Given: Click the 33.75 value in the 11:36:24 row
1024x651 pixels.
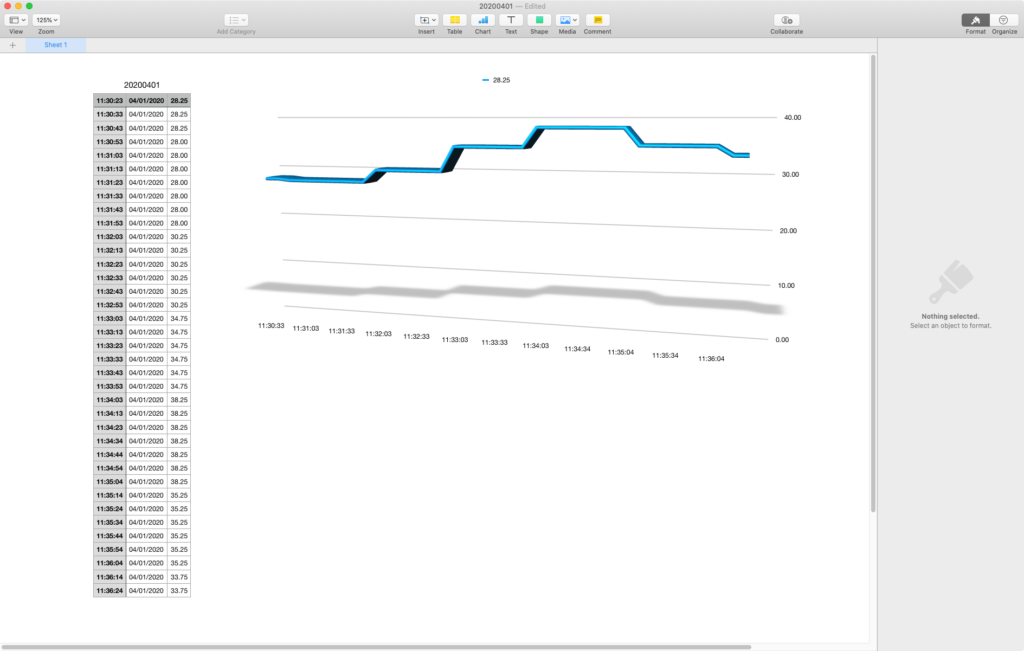Looking at the screenshot, I should coord(179,591).
